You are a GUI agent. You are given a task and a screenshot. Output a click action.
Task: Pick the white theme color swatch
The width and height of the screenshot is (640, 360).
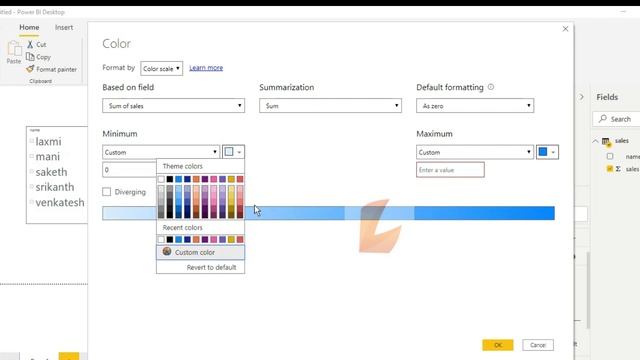pyautogui.click(x=161, y=179)
